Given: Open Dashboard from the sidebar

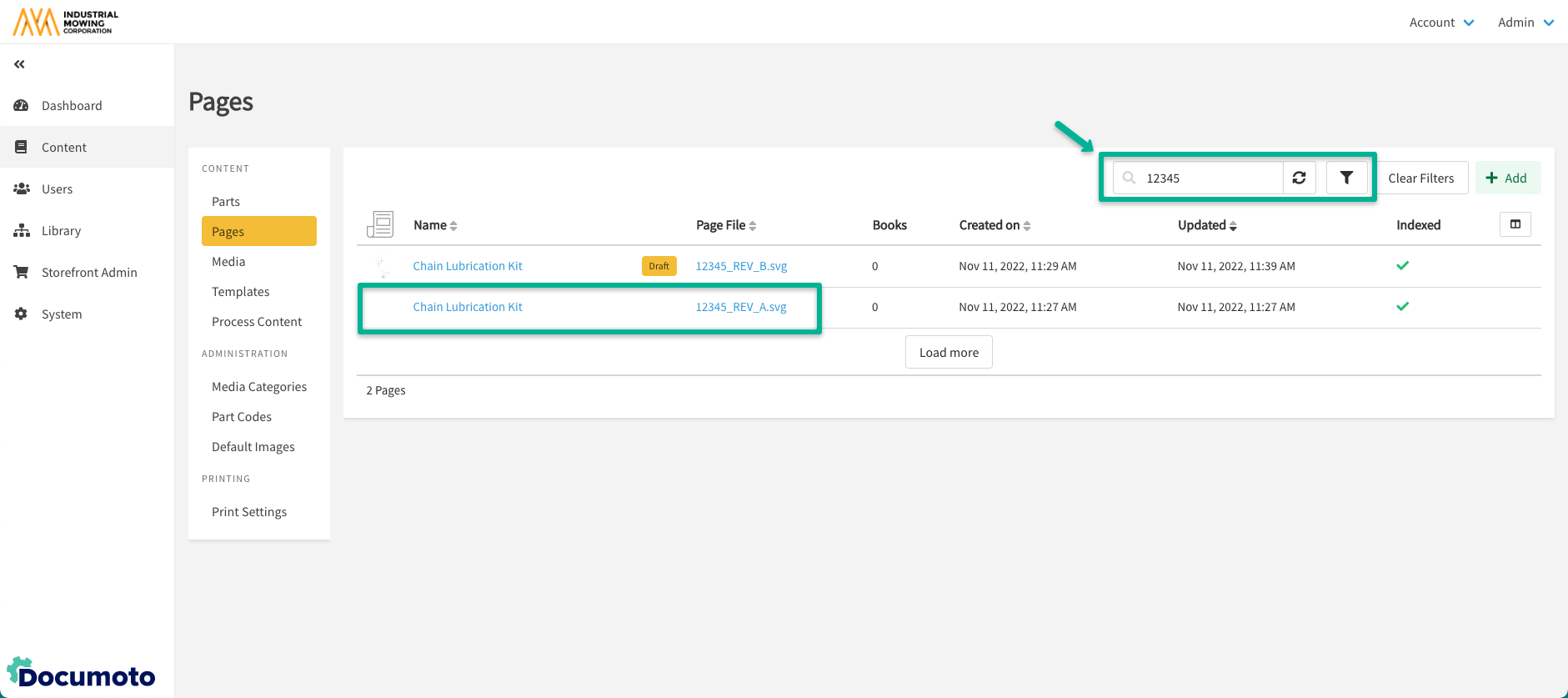Looking at the screenshot, I should (x=72, y=106).
